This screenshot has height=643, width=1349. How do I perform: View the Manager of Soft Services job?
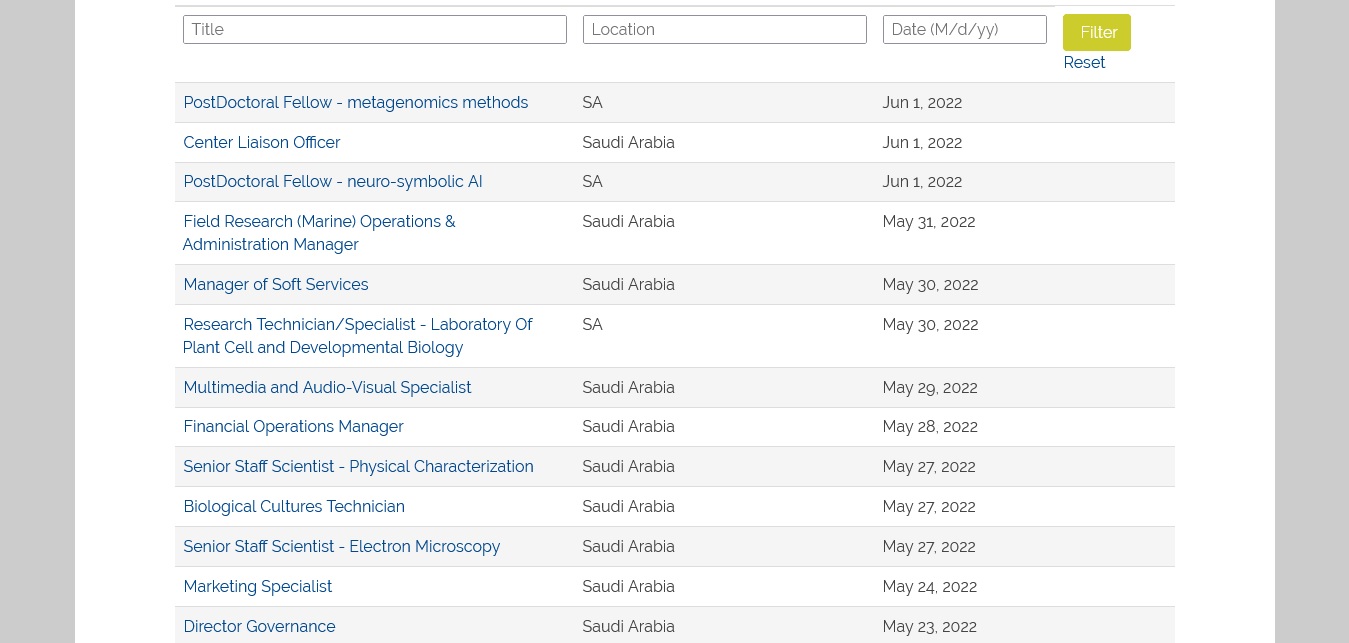click(x=275, y=285)
